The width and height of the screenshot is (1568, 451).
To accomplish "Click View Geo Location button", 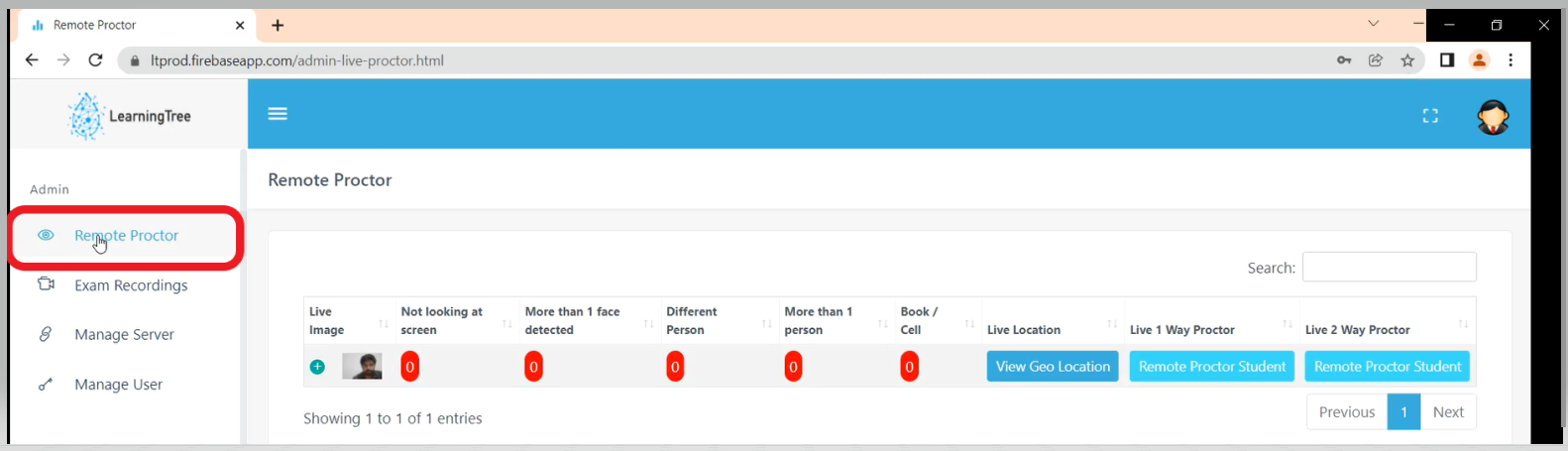I will coord(1053,367).
